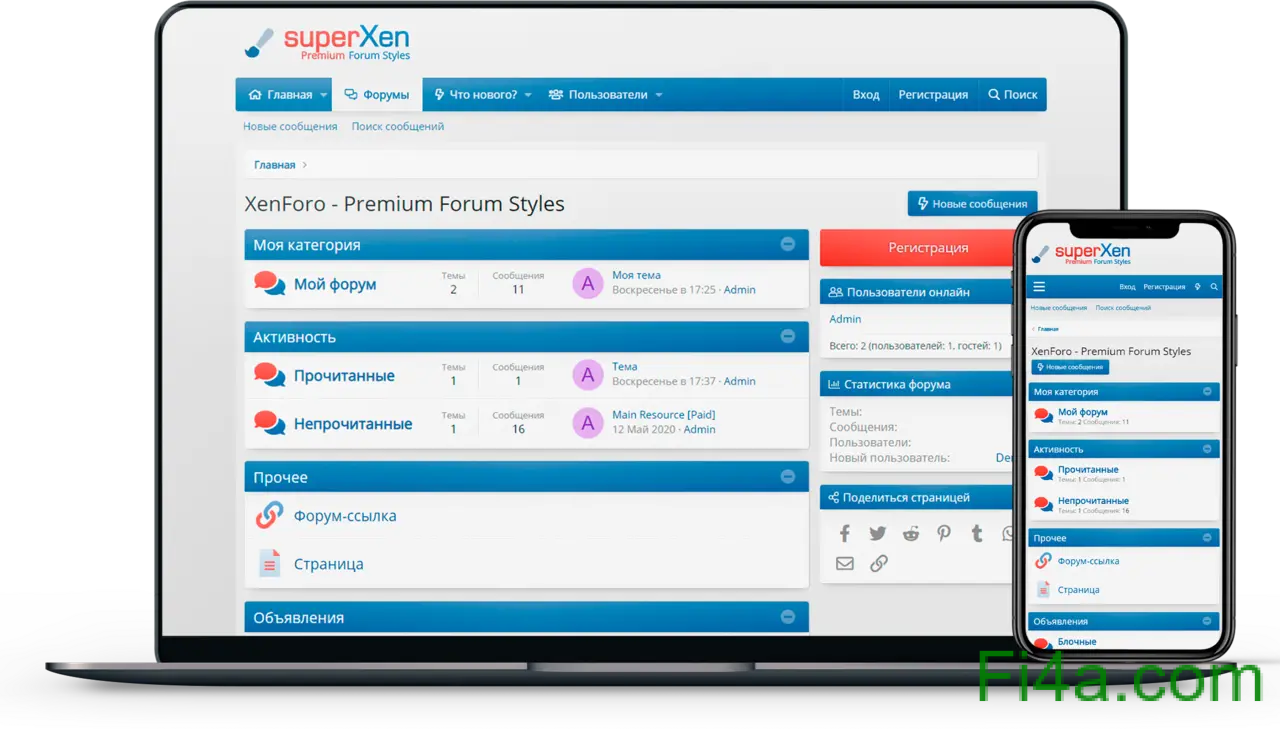Screen dimensions: 1280x729
Task: Click the email envelope share icon
Action: [x=845, y=564]
